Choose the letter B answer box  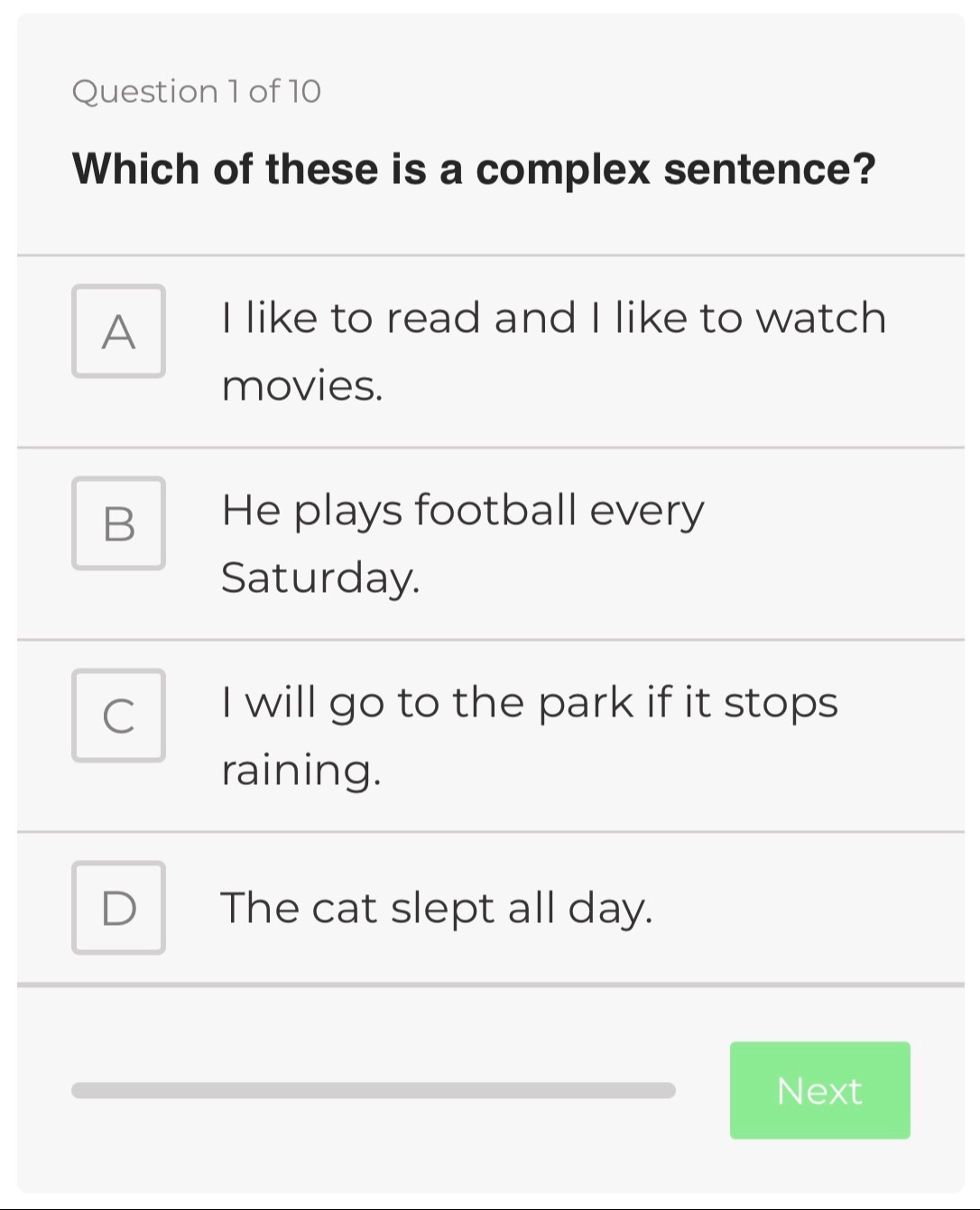[x=118, y=523]
